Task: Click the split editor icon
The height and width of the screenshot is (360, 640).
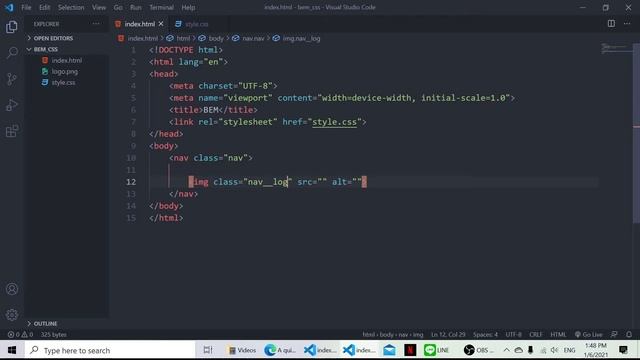Action: [611, 24]
